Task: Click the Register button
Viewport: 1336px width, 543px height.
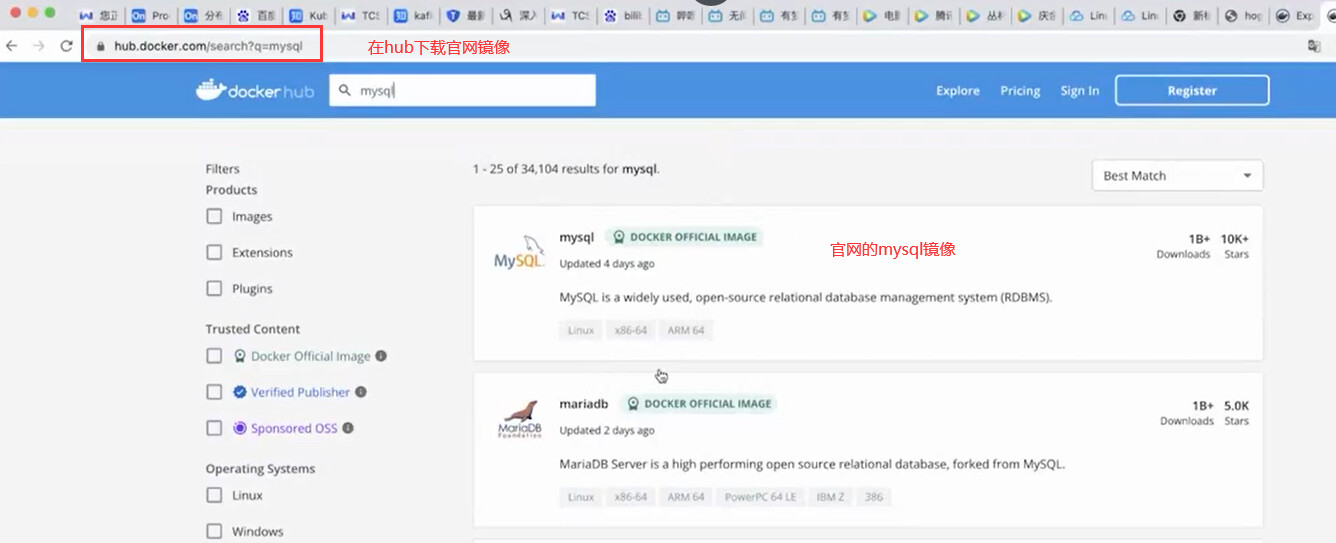Action: (x=1192, y=90)
